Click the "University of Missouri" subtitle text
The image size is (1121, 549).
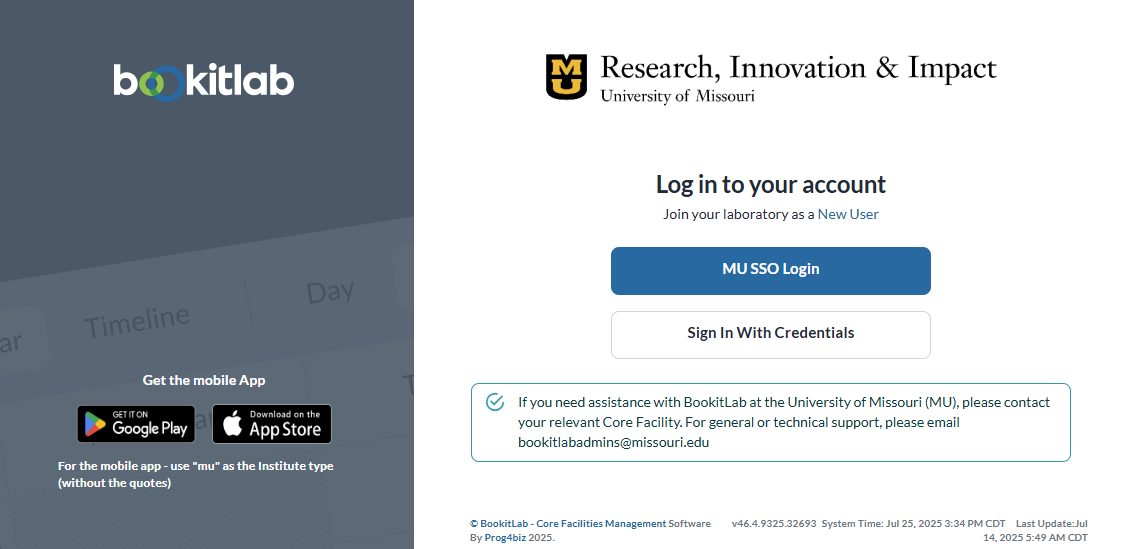677,97
